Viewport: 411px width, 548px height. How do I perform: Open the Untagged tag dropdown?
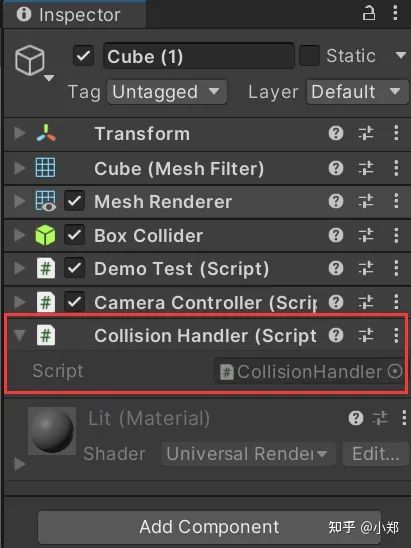167,92
